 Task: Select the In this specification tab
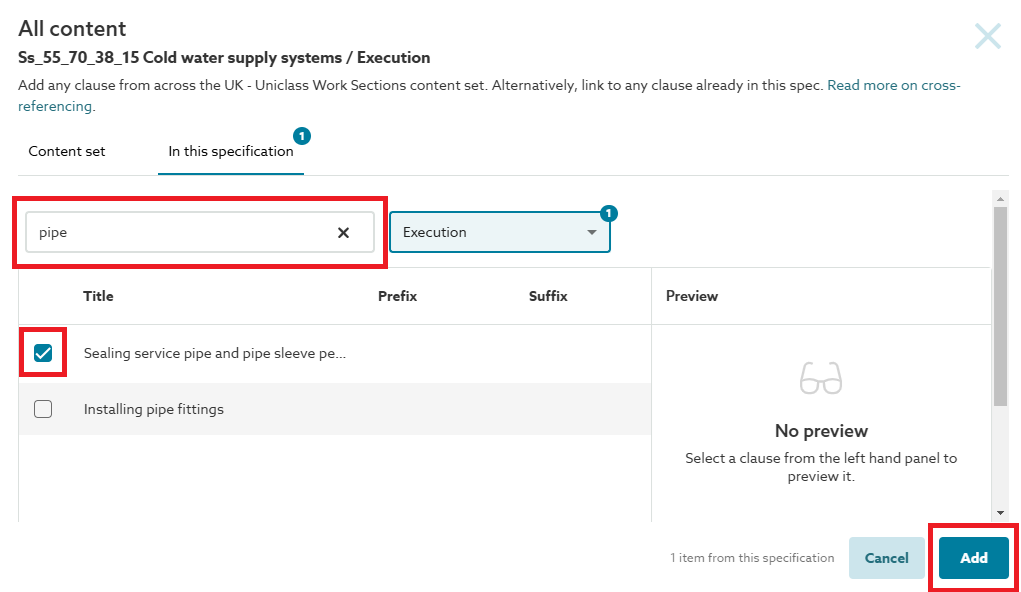[x=230, y=152]
